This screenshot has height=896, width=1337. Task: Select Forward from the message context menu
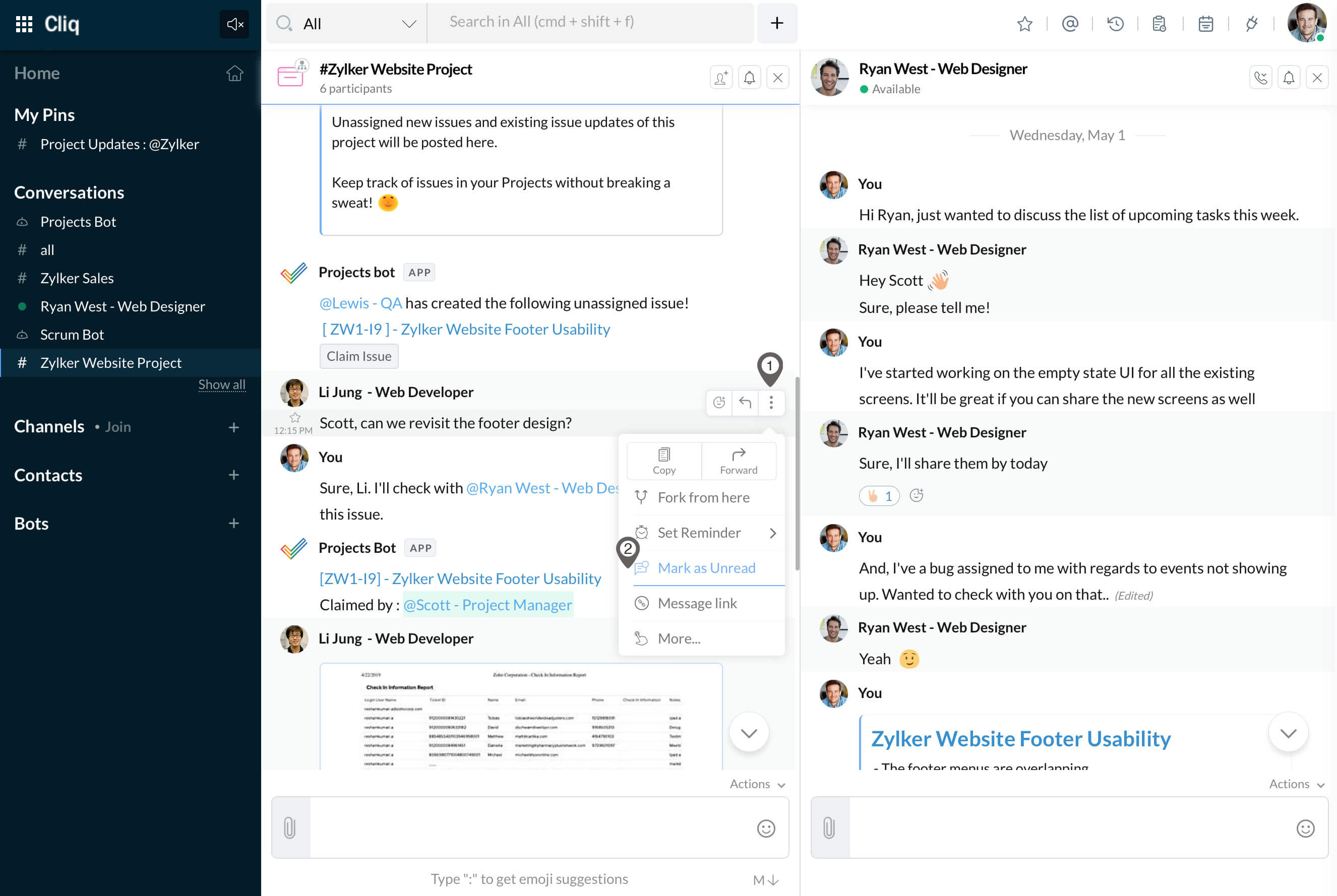click(x=740, y=460)
